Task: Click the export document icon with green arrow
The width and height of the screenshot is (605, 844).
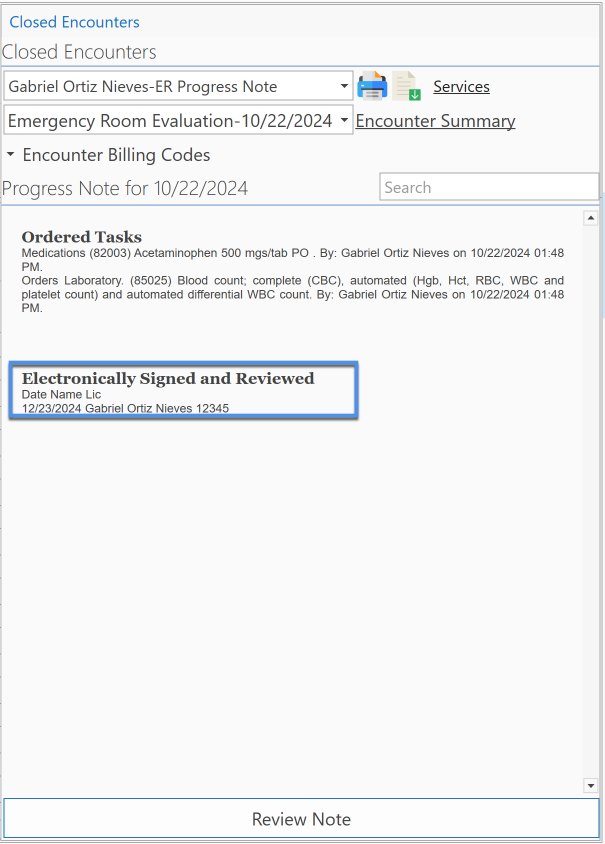Action: click(406, 86)
